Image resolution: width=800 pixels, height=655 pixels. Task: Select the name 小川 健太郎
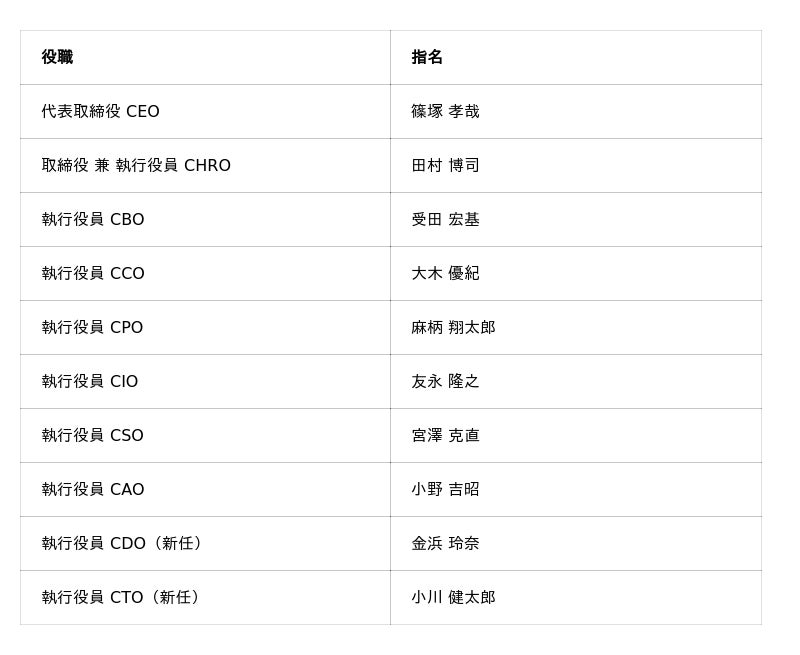pos(453,597)
